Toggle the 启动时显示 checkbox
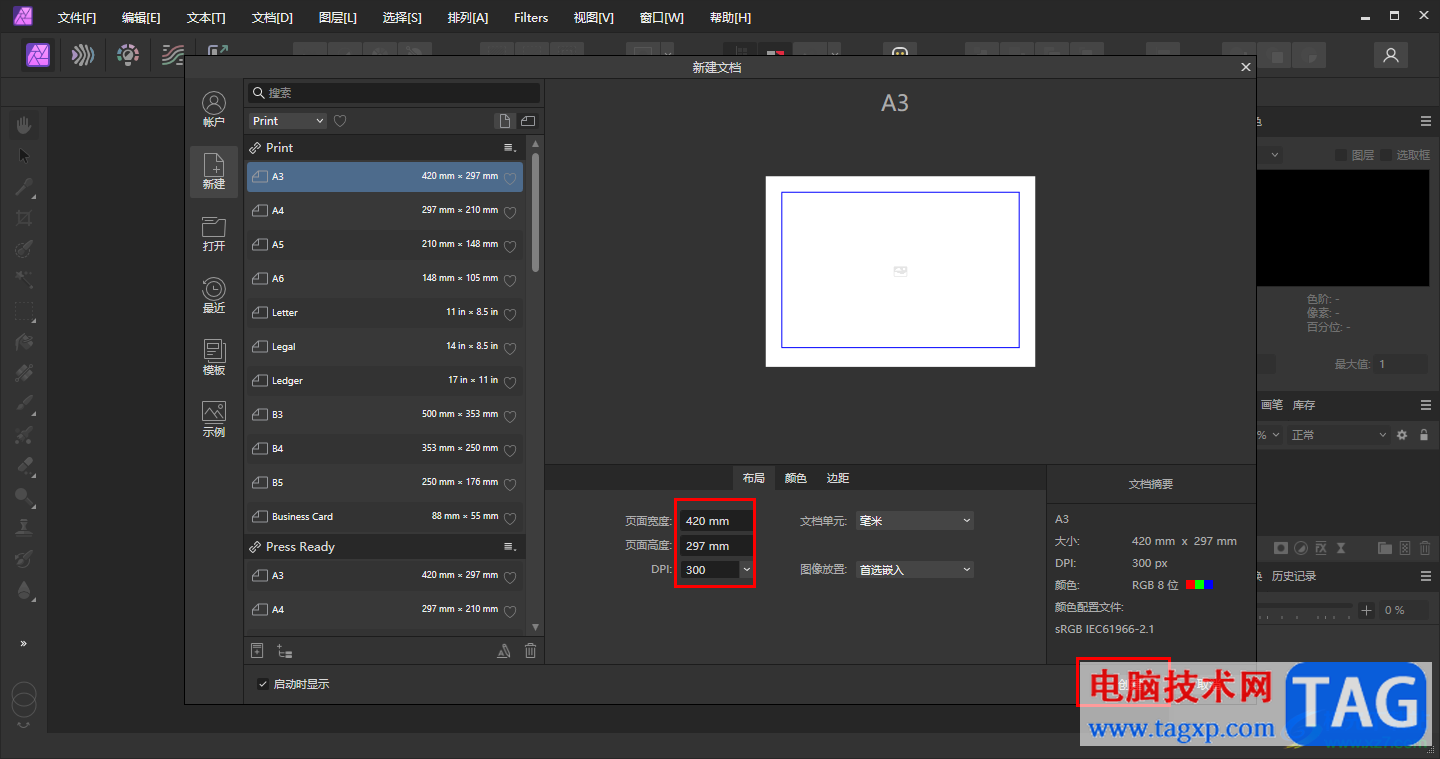 (262, 684)
